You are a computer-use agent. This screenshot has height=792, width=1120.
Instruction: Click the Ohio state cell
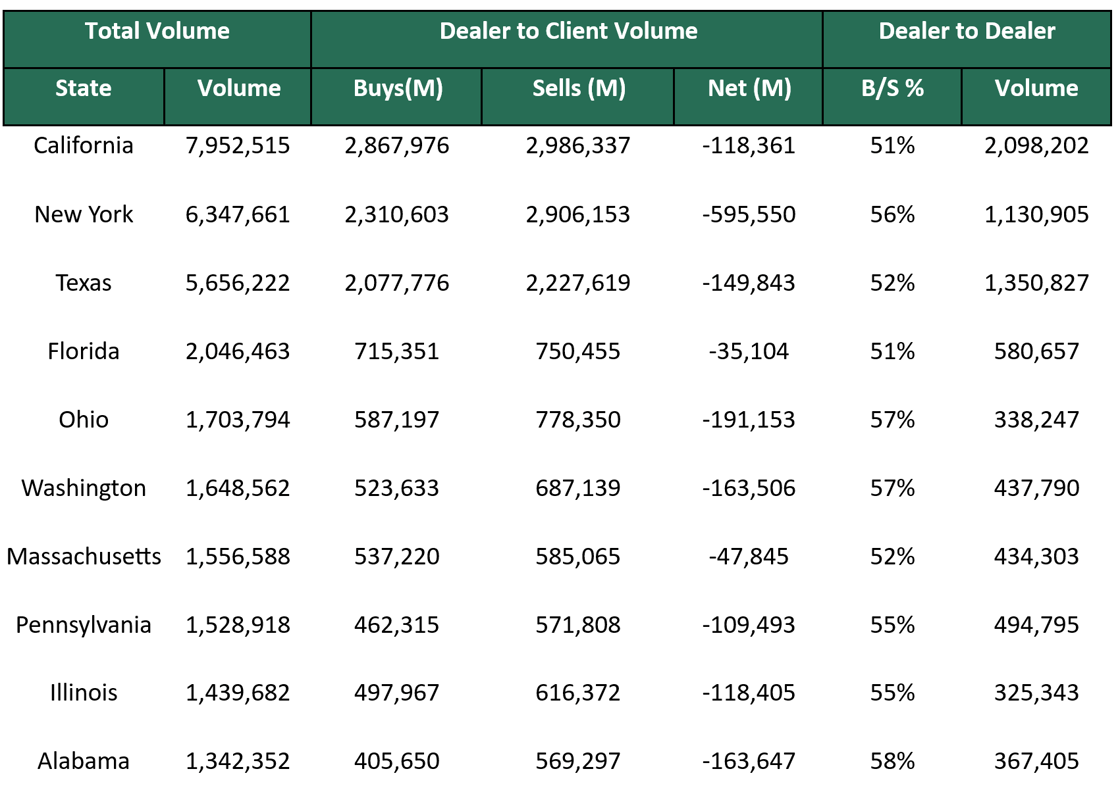click(84, 419)
